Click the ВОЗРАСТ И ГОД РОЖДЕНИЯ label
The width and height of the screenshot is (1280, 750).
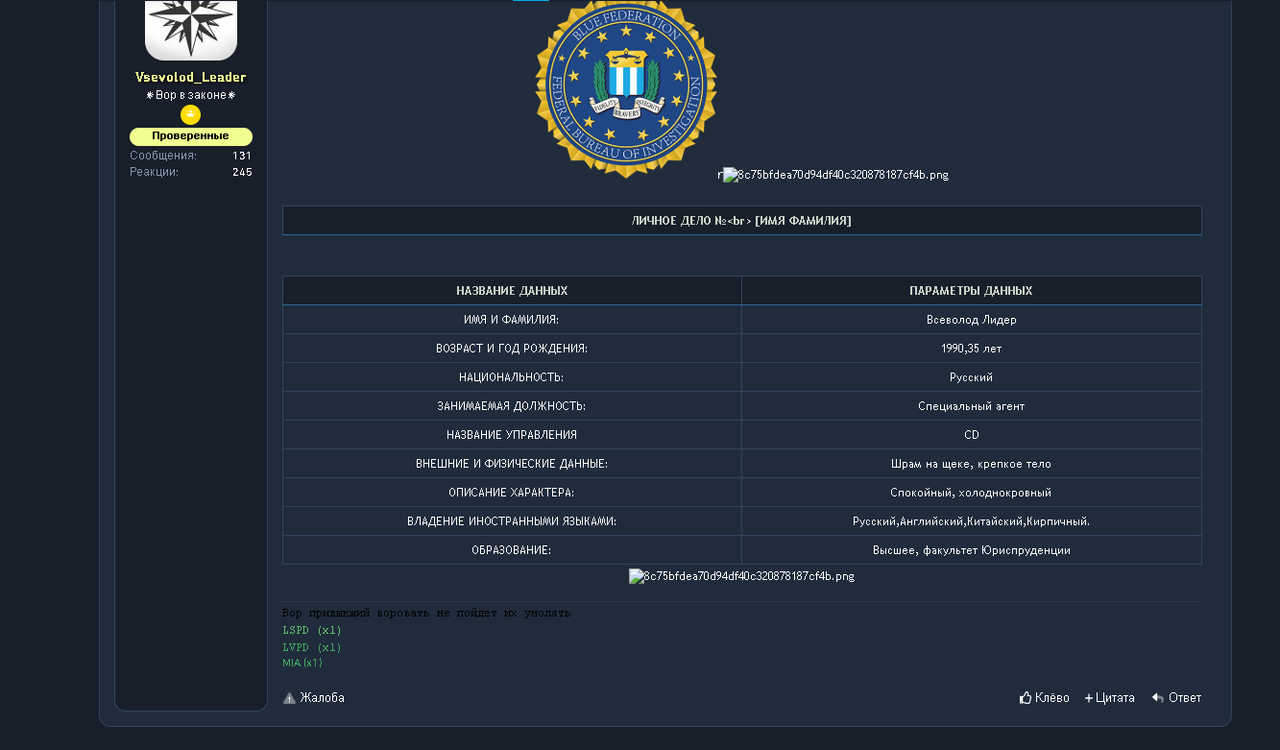512,349
